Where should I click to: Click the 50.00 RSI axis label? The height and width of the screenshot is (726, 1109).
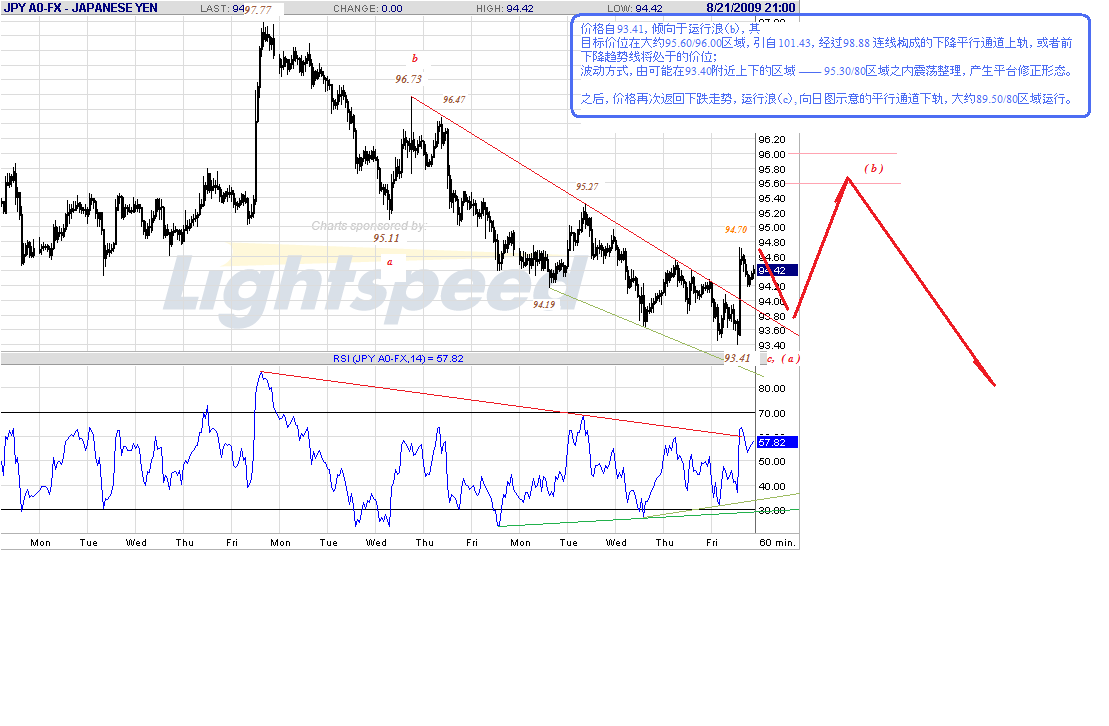(x=772, y=461)
